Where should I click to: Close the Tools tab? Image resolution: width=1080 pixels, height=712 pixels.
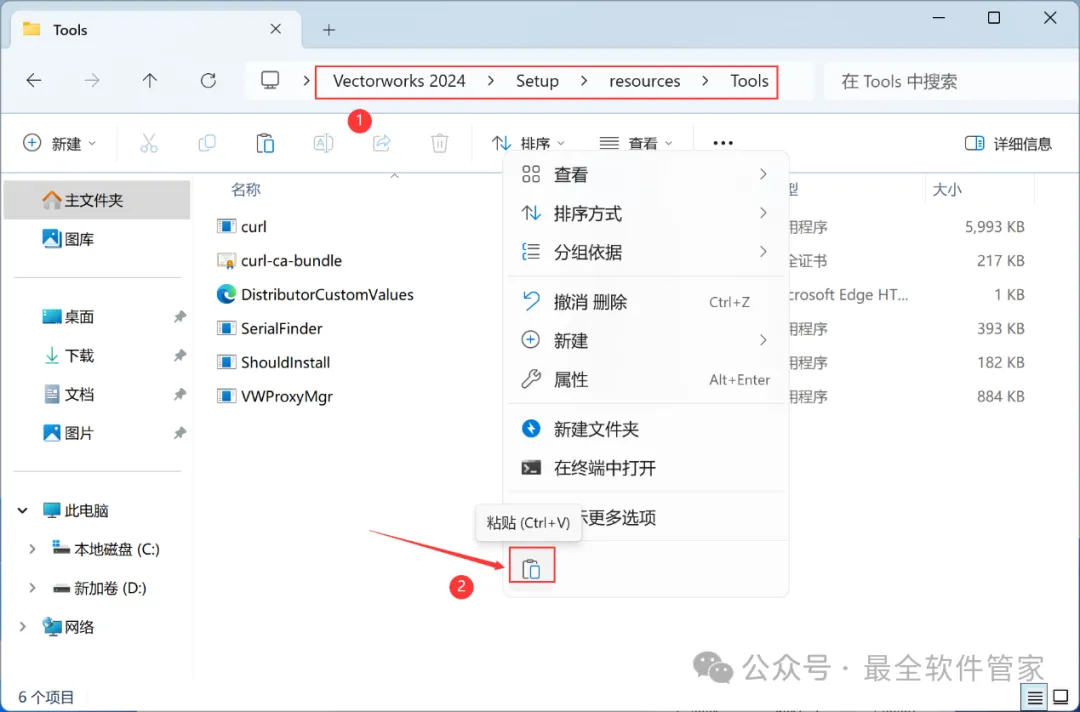click(276, 29)
